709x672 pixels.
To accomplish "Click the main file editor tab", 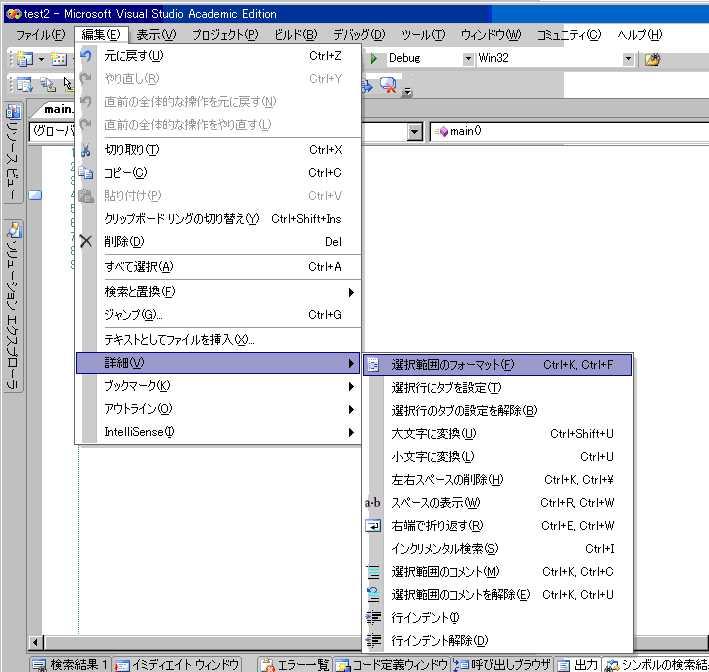I will 57,109.
